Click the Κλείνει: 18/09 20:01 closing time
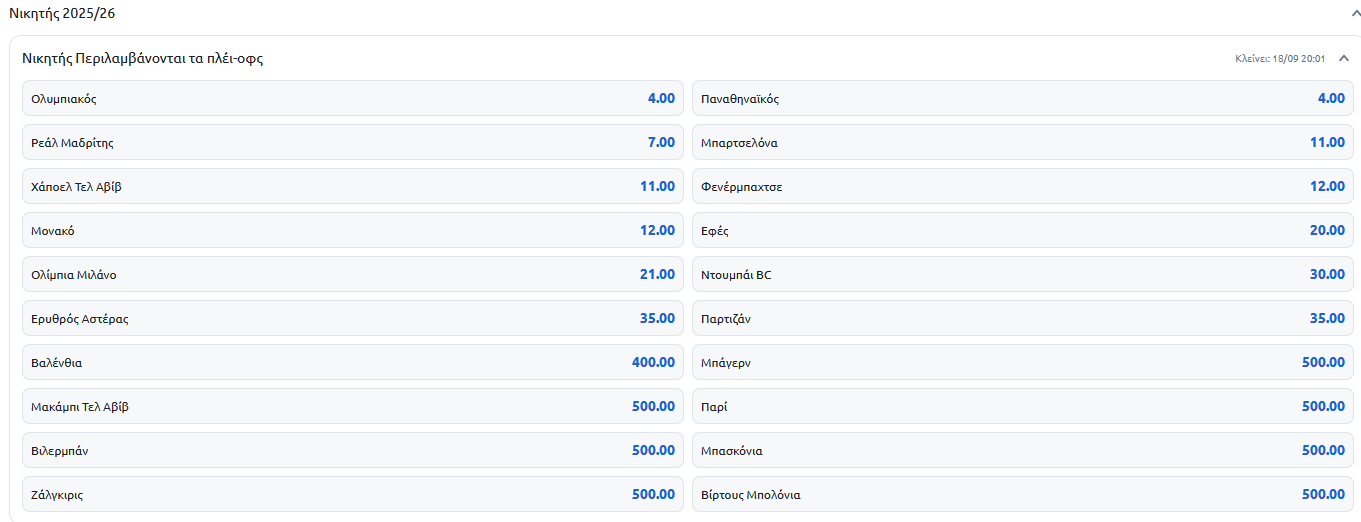 pos(1281,59)
